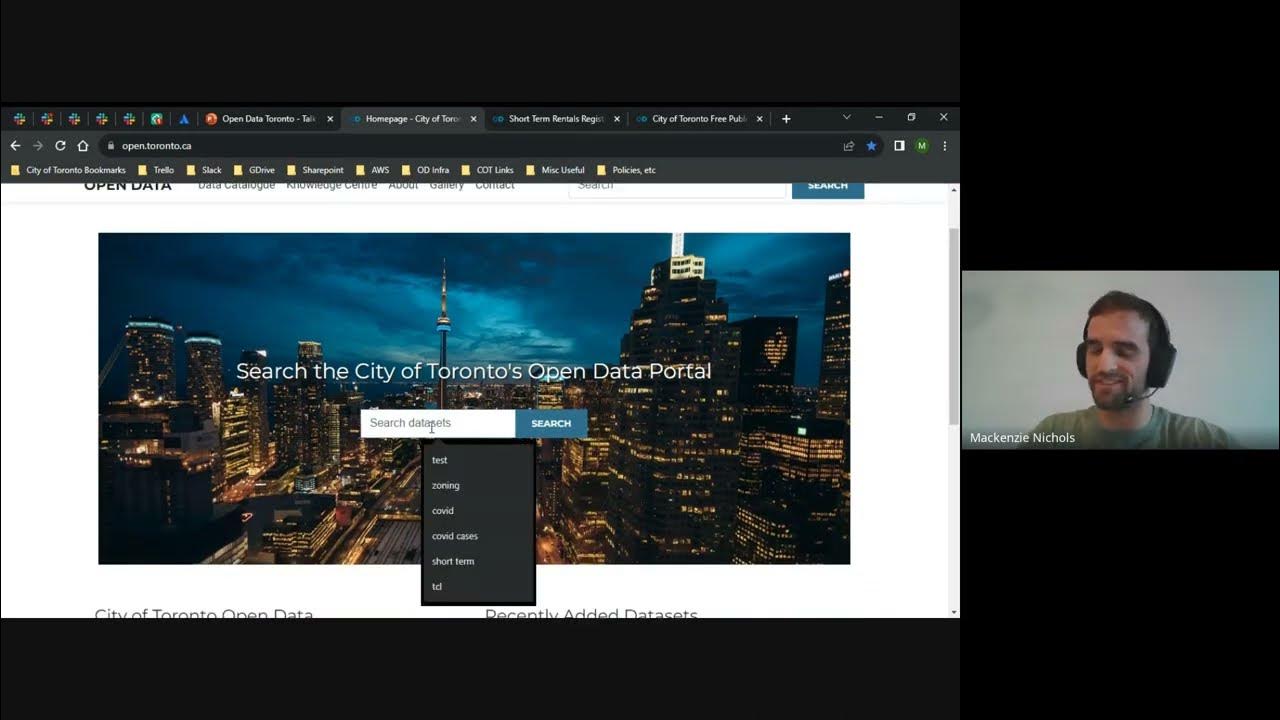
Task: Open the Data Catalogue nav link
Action: pos(236,185)
